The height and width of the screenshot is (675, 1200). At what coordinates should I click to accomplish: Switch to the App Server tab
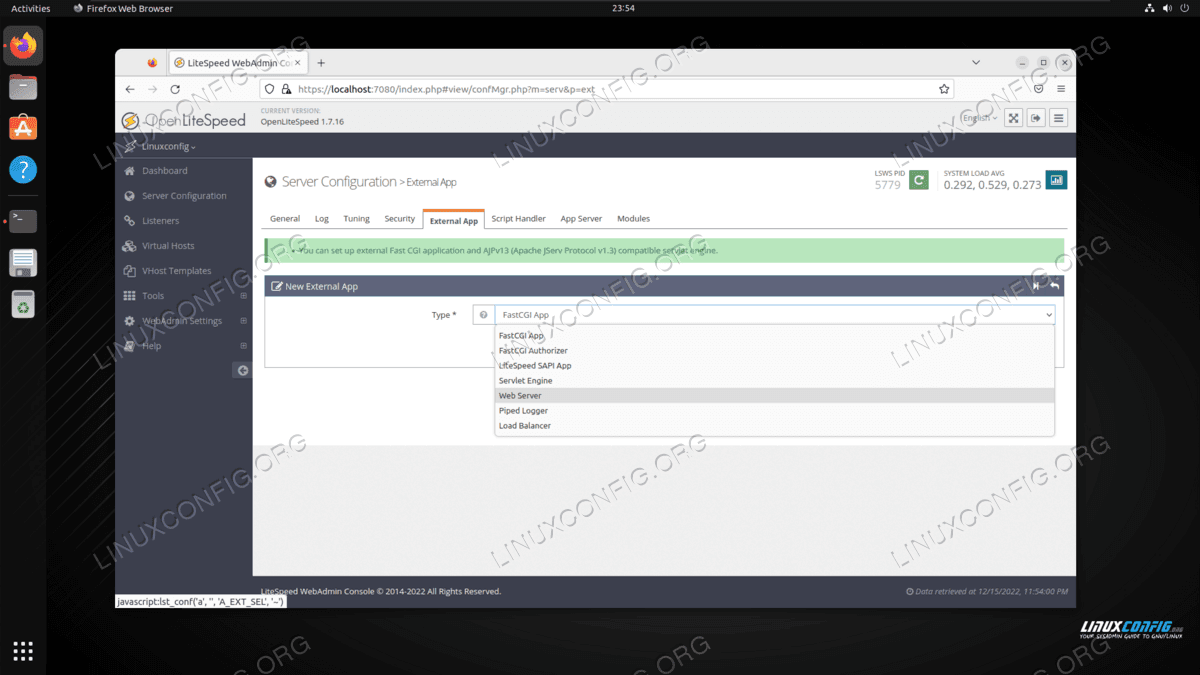(581, 219)
